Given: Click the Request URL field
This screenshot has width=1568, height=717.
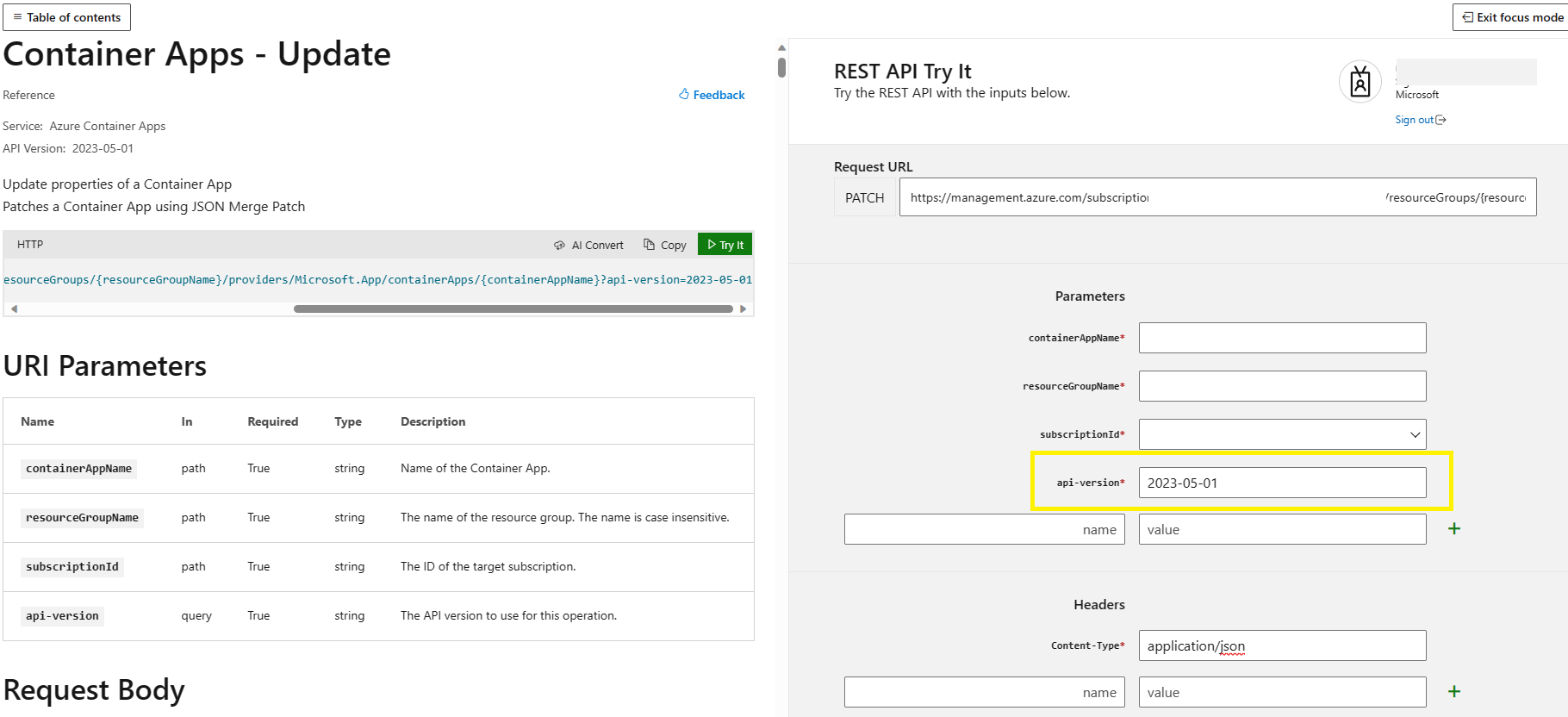Looking at the screenshot, I should tap(1217, 197).
